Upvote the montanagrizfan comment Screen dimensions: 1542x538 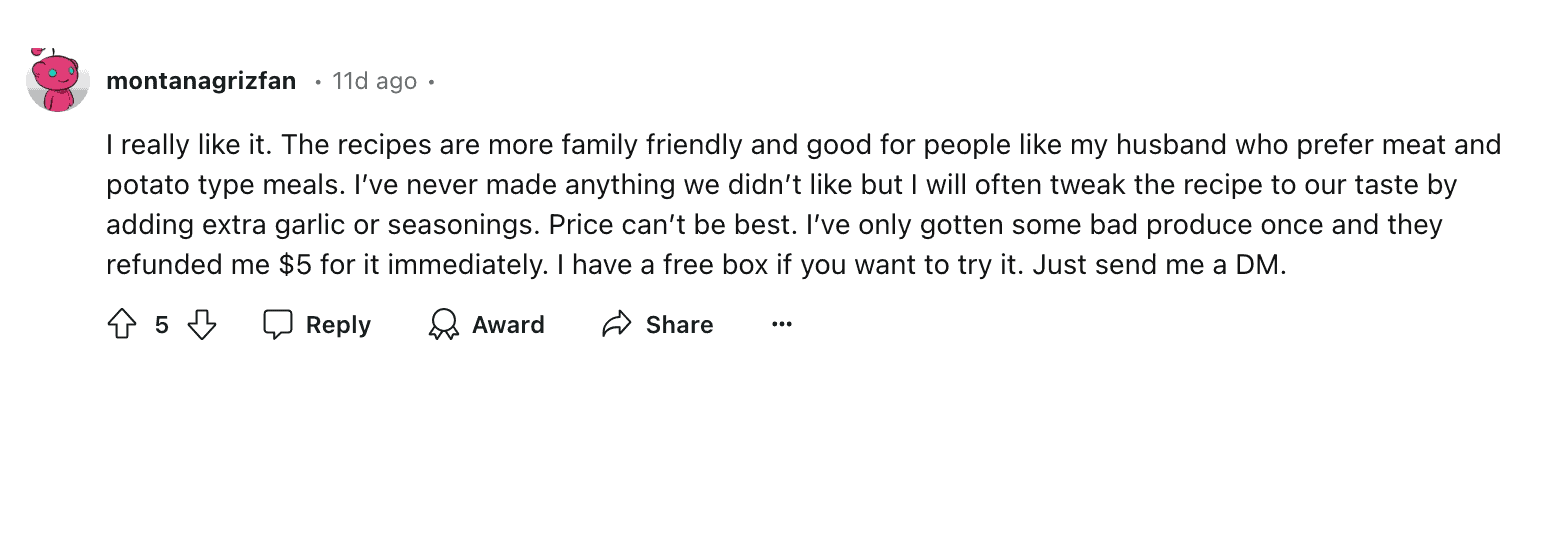coord(121,324)
